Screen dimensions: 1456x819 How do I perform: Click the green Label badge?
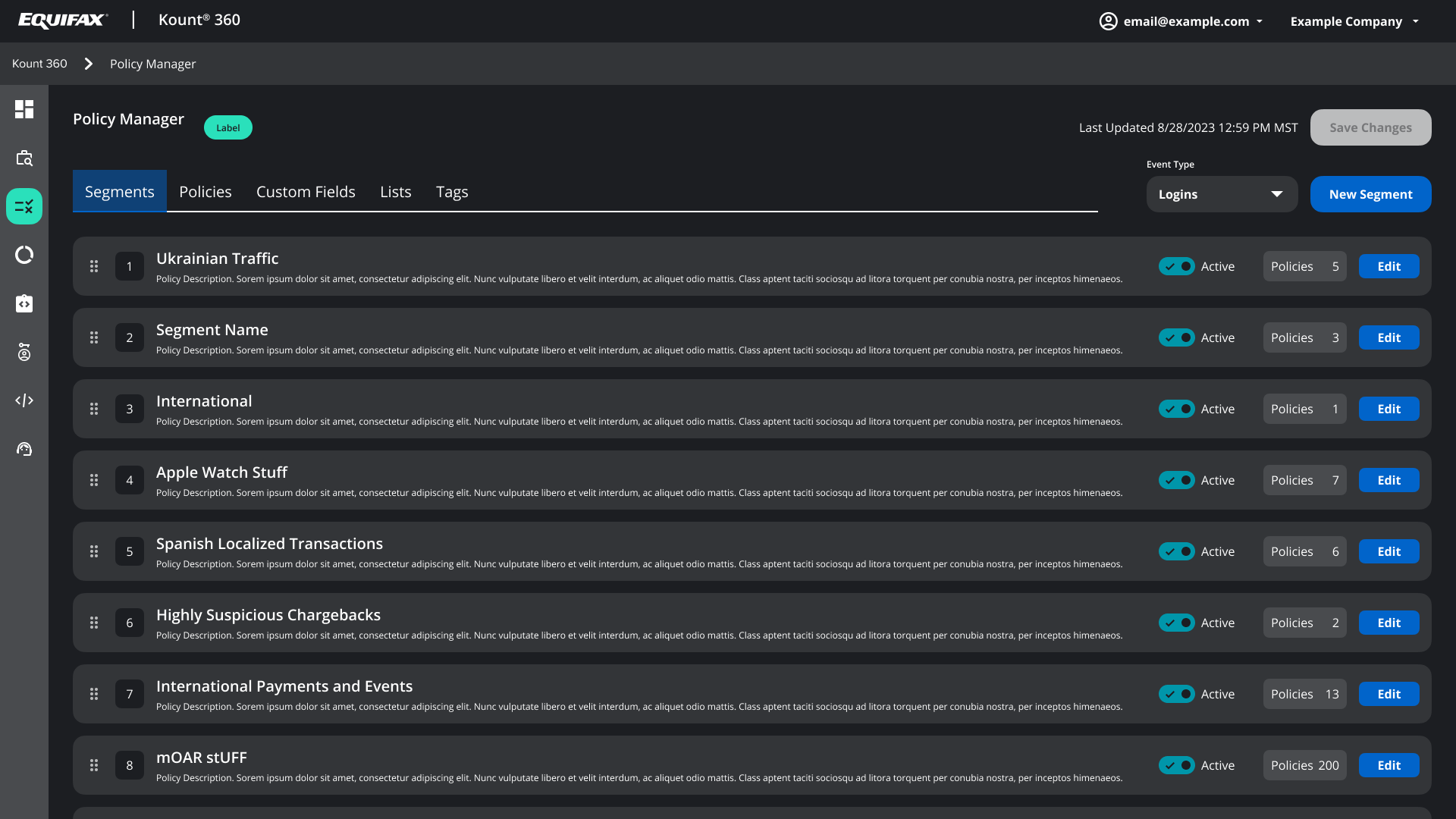pyautogui.click(x=227, y=127)
